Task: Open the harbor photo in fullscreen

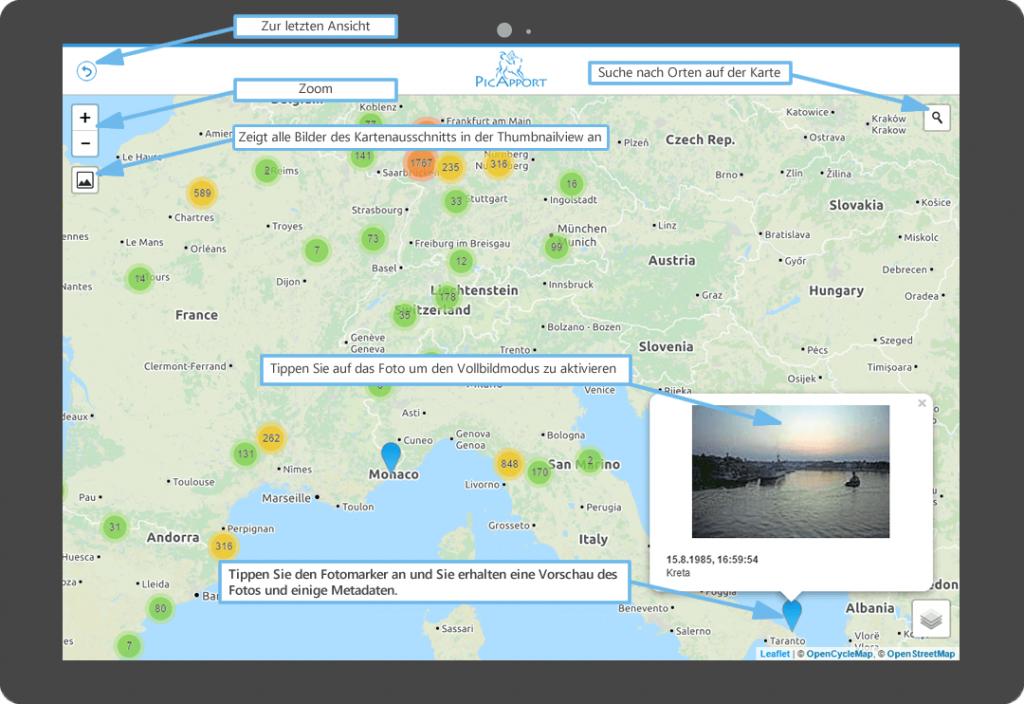Action: click(x=790, y=471)
